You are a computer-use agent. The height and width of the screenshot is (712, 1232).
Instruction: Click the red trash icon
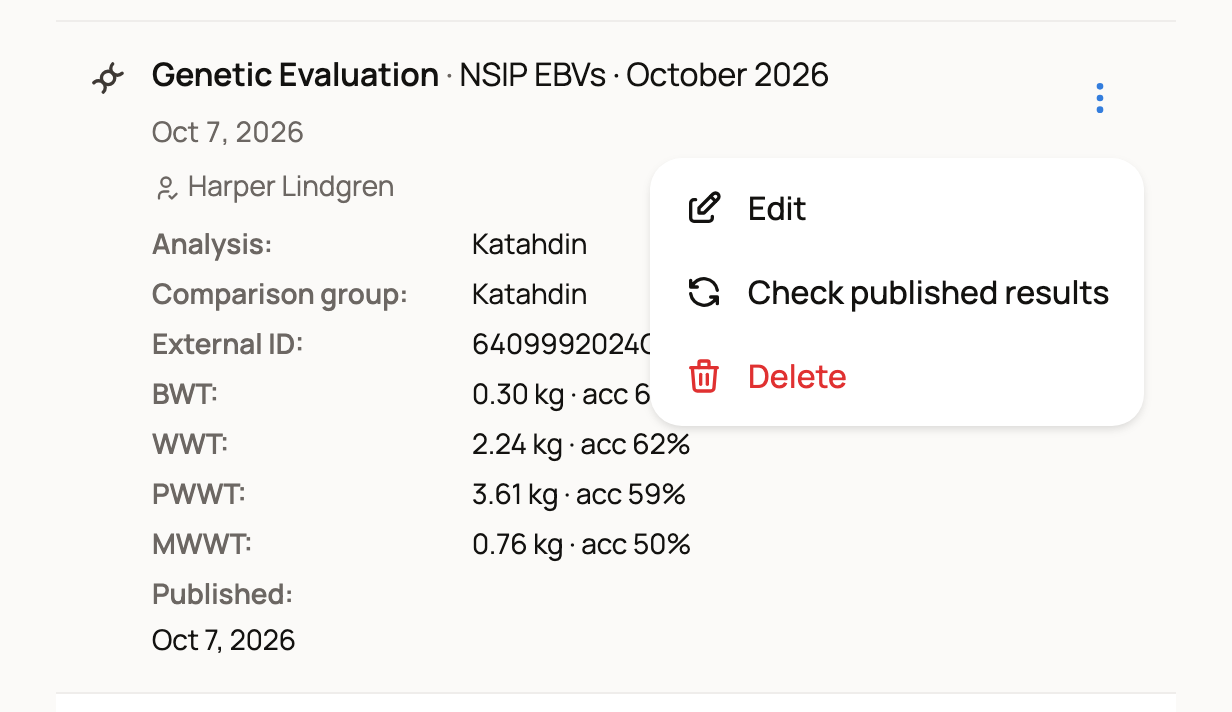coord(705,376)
